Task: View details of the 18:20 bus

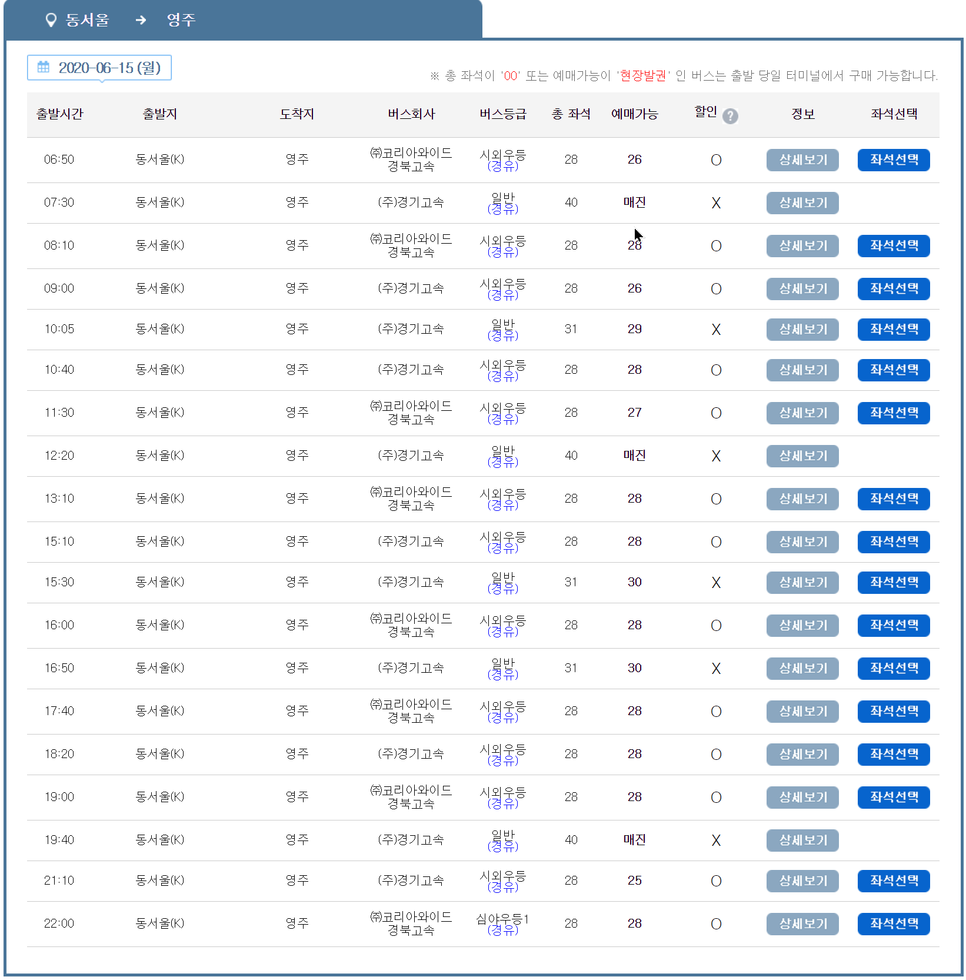Action: (802, 754)
